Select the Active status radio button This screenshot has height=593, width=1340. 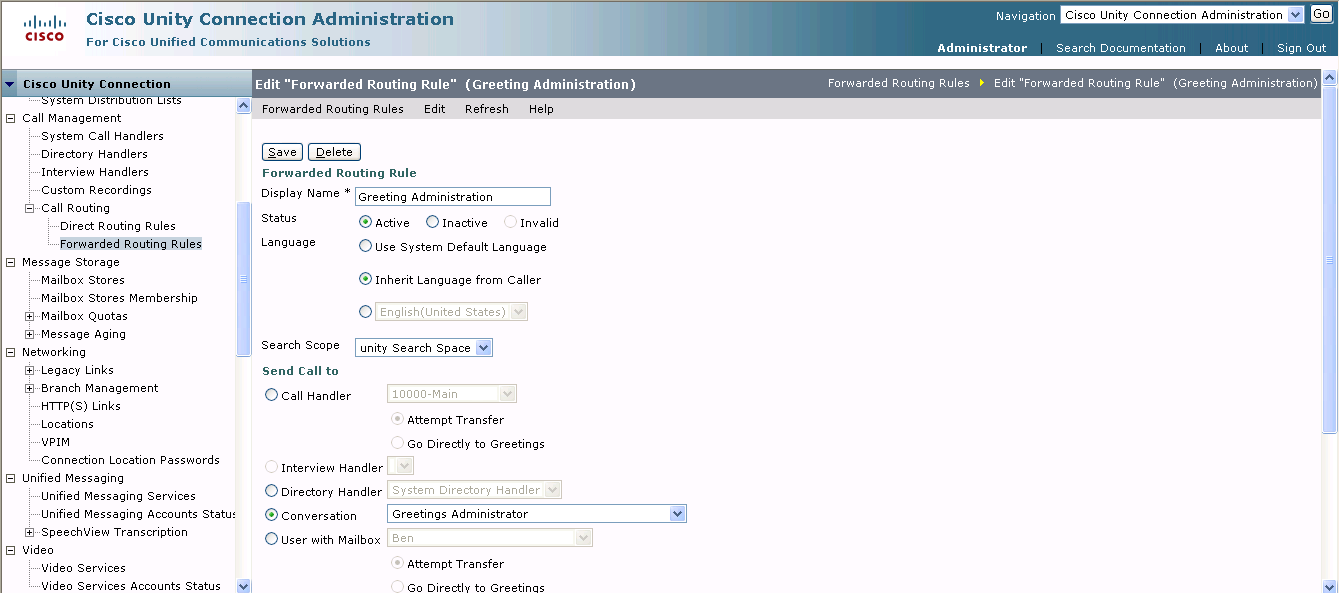coord(365,222)
